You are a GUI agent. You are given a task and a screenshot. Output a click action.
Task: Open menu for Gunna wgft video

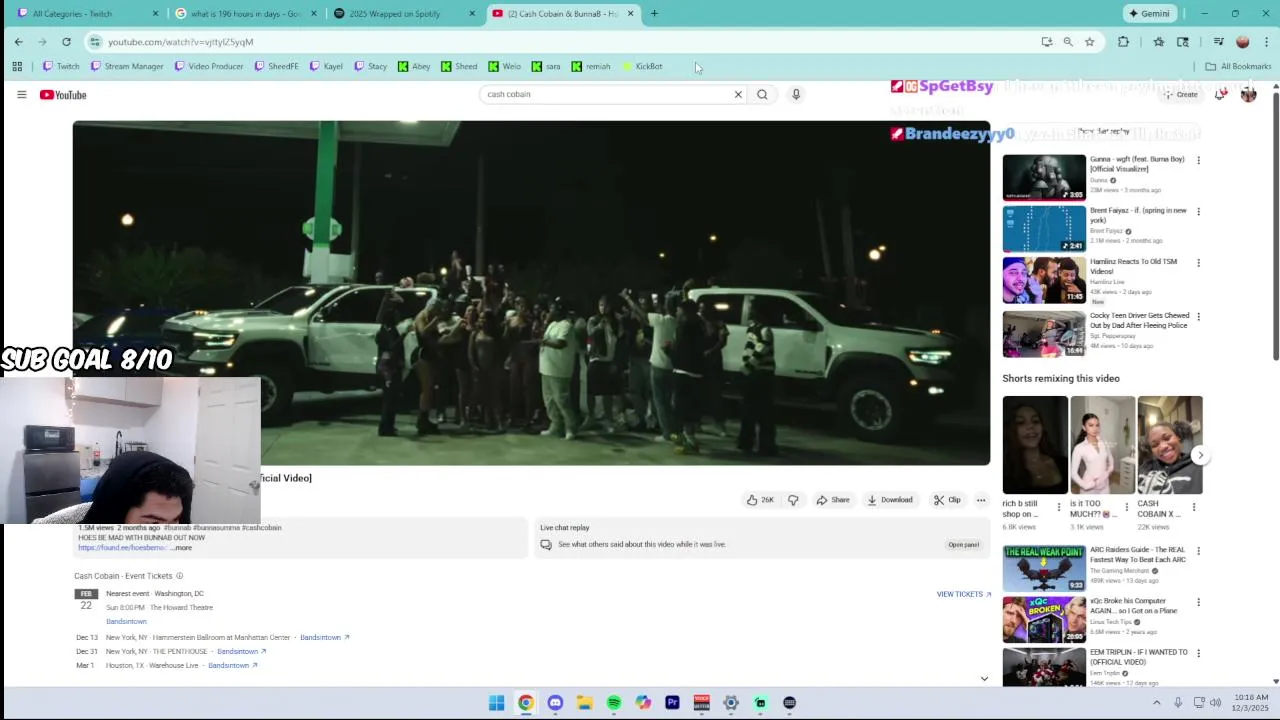pos(1198,160)
